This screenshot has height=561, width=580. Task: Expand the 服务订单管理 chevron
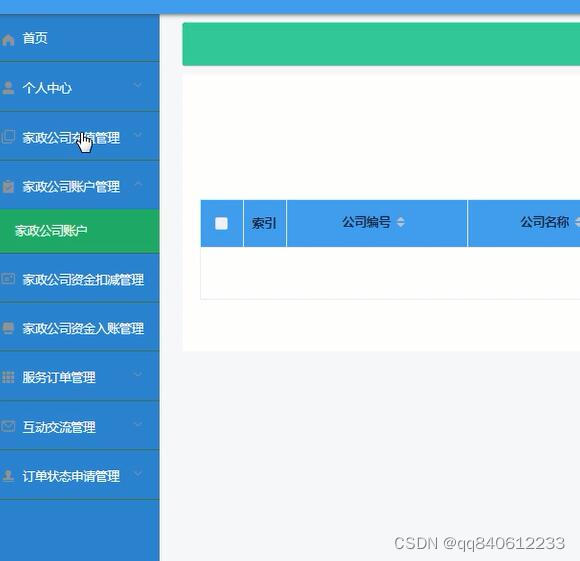[138, 375]
